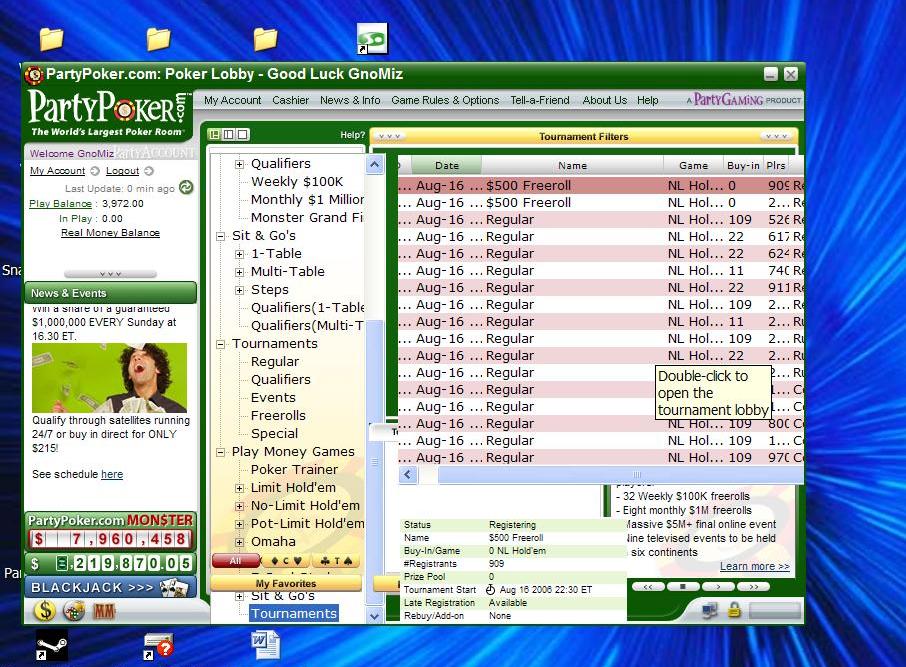Select the red All filter button
This screenshot has width=906, height=667.
pos(236,561)
